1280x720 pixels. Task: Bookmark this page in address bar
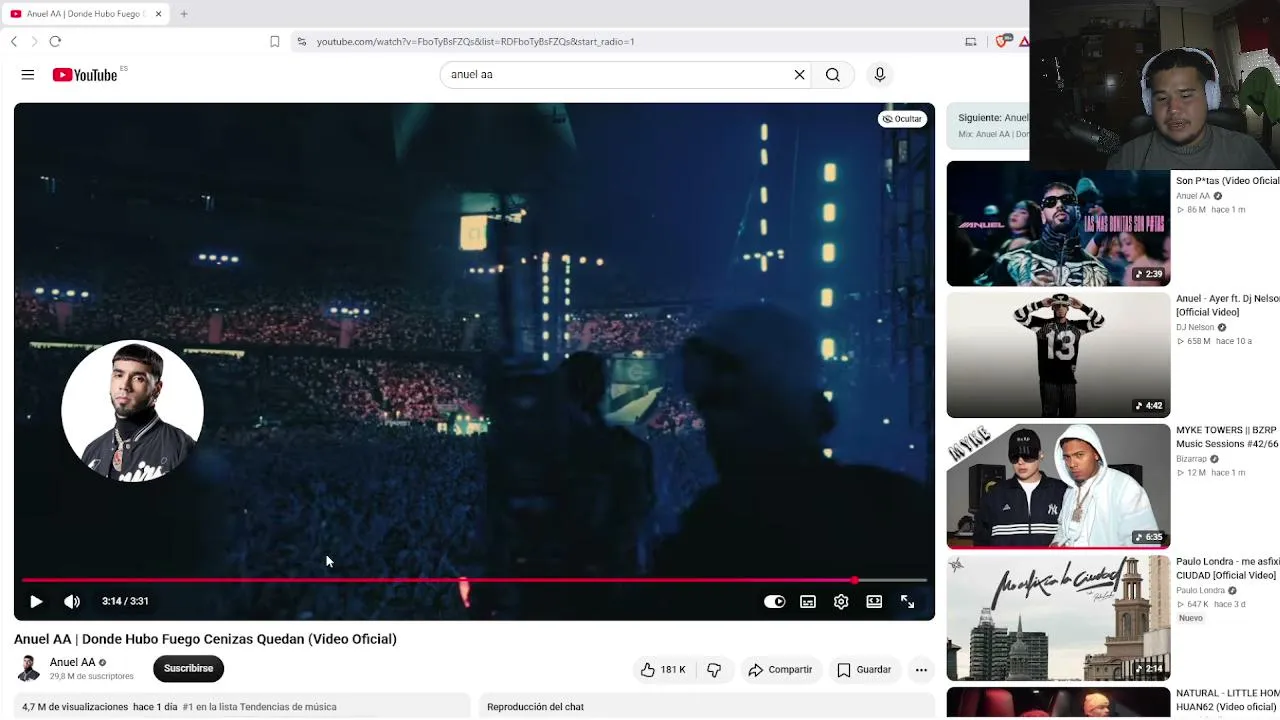274,41
